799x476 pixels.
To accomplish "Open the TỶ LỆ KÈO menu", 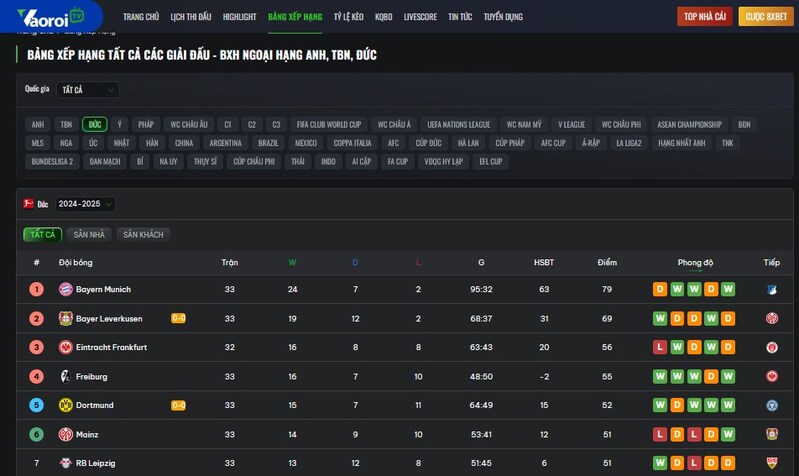I will pos(349,17).
